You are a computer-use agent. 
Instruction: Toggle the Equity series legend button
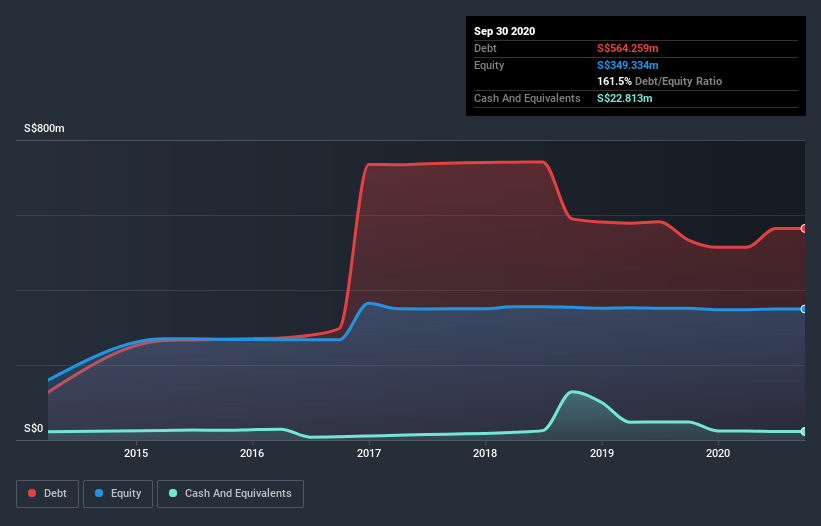[118, 494]
